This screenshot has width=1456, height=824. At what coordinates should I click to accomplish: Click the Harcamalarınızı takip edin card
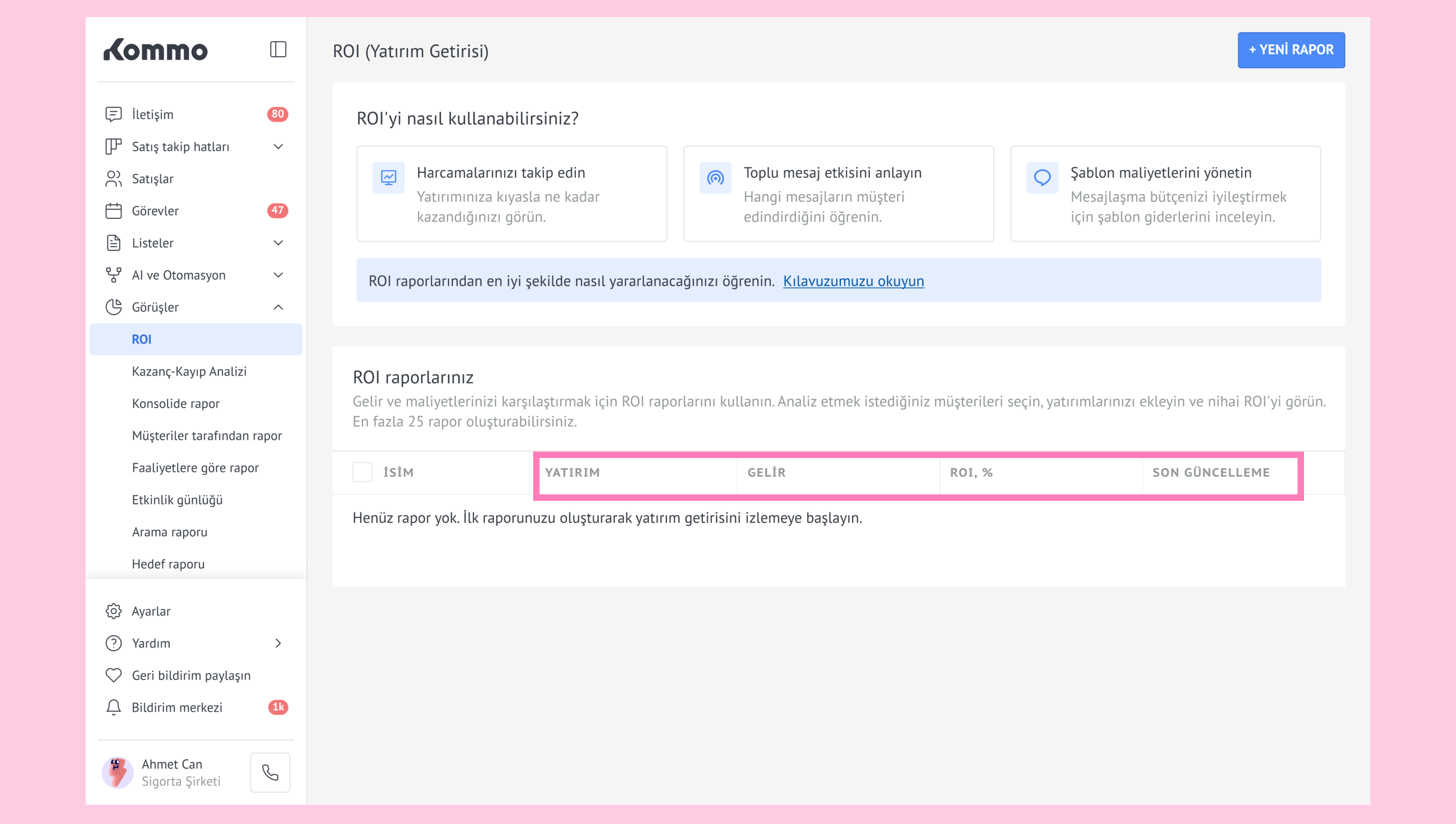coord(511,194)
